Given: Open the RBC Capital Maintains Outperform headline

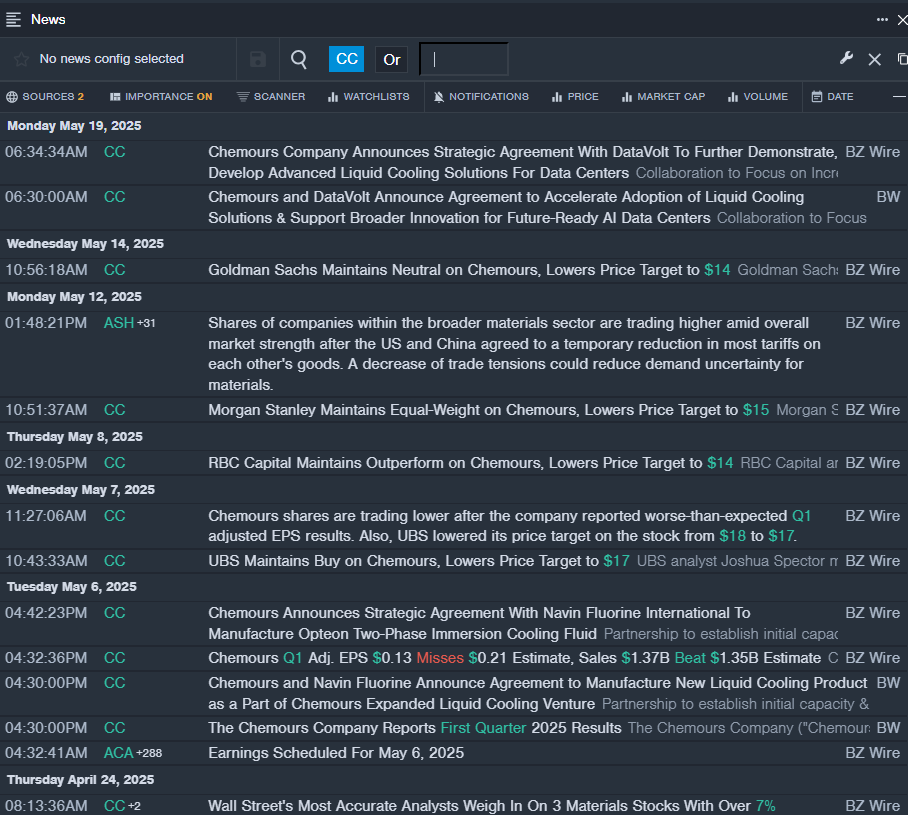Looking at the screenshot, I should click(471, 463).
